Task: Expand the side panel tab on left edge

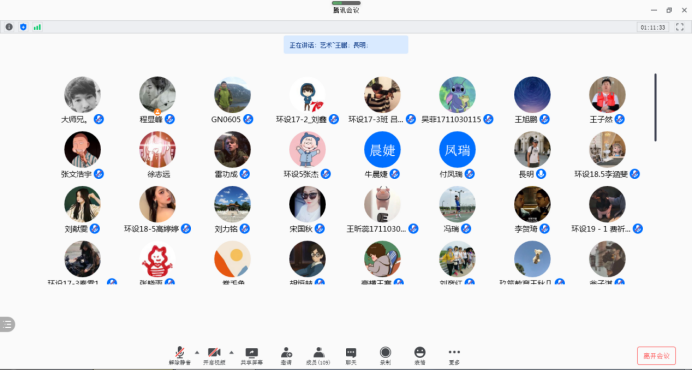Action: pos(7,324)
